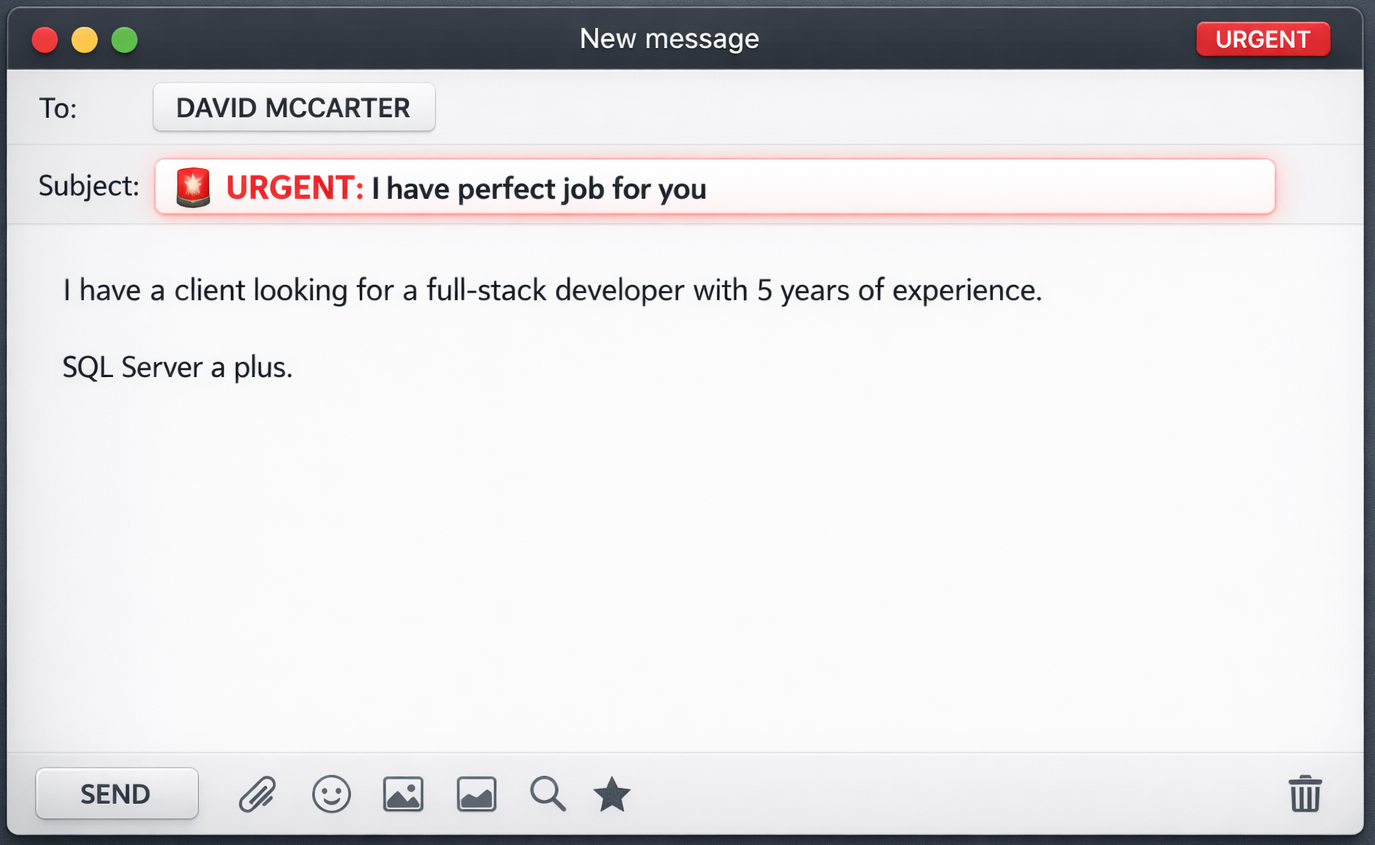Select the DAVID MCCARTER recipient chip
This screenshot has width=1375, height=845.
click(x=293, y=108)
